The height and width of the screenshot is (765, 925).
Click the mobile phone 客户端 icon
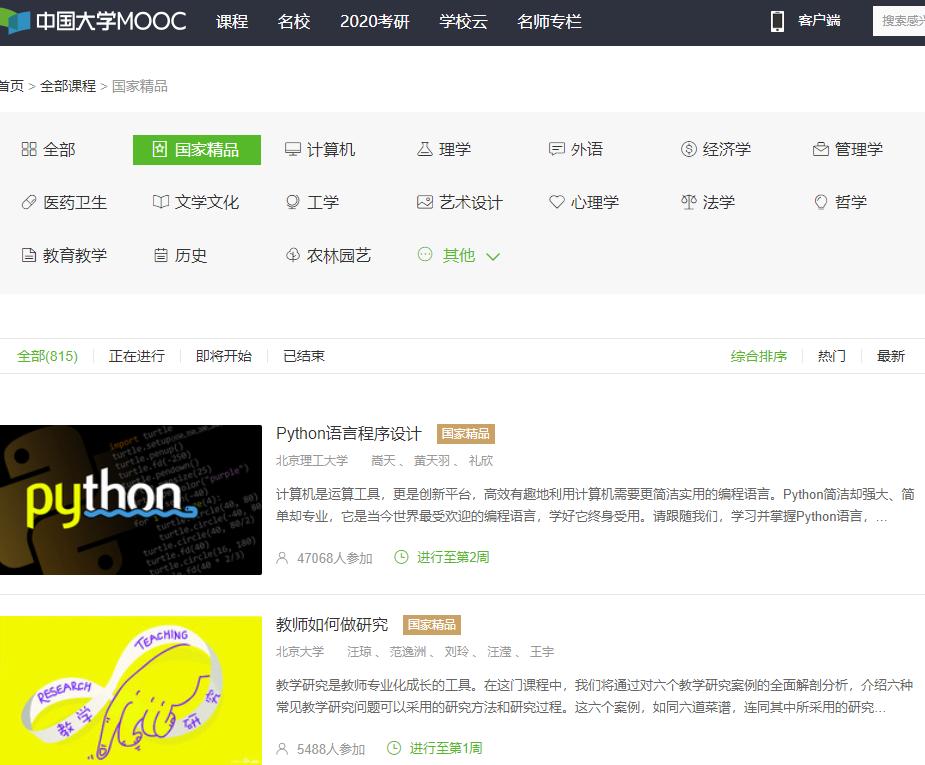pyautogui.click(x=777, y=21)
